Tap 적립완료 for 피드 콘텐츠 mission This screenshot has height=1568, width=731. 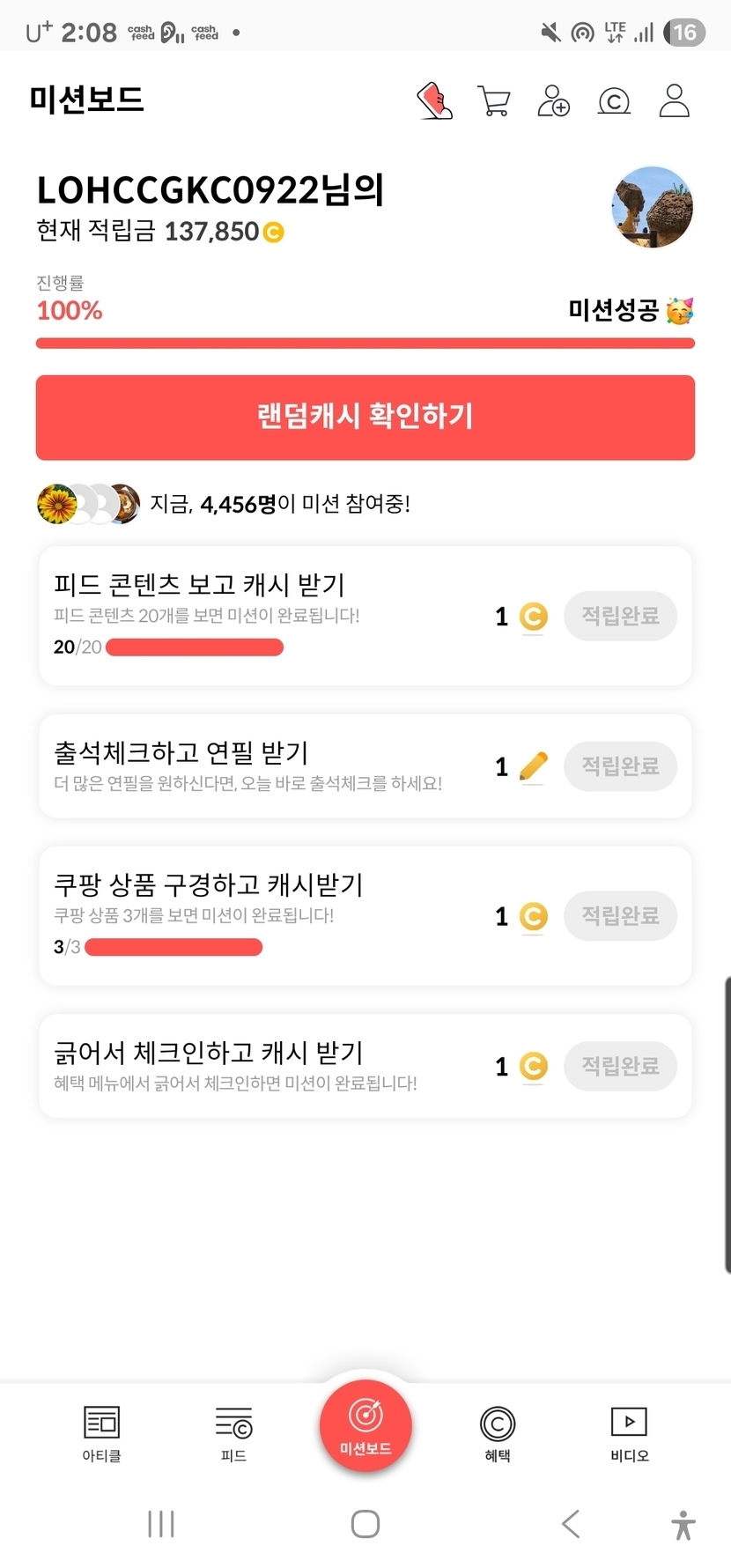coord(620,616)
